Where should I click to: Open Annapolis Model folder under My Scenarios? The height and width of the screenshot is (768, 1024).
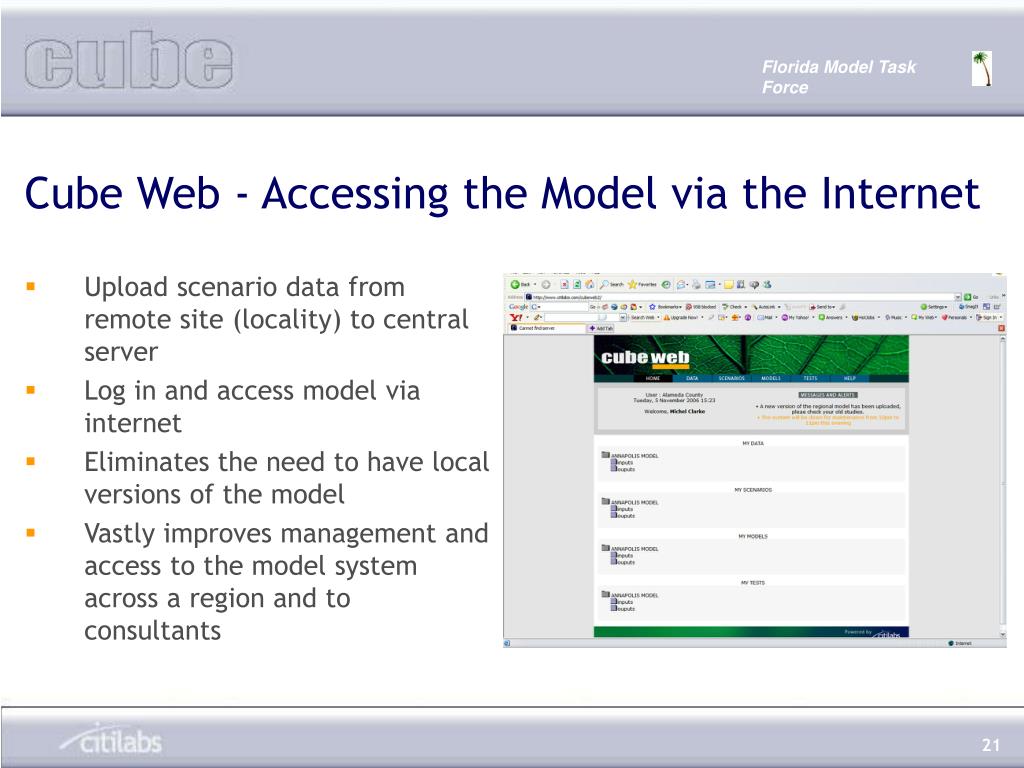pyautogui.click(x=630, y=502)
